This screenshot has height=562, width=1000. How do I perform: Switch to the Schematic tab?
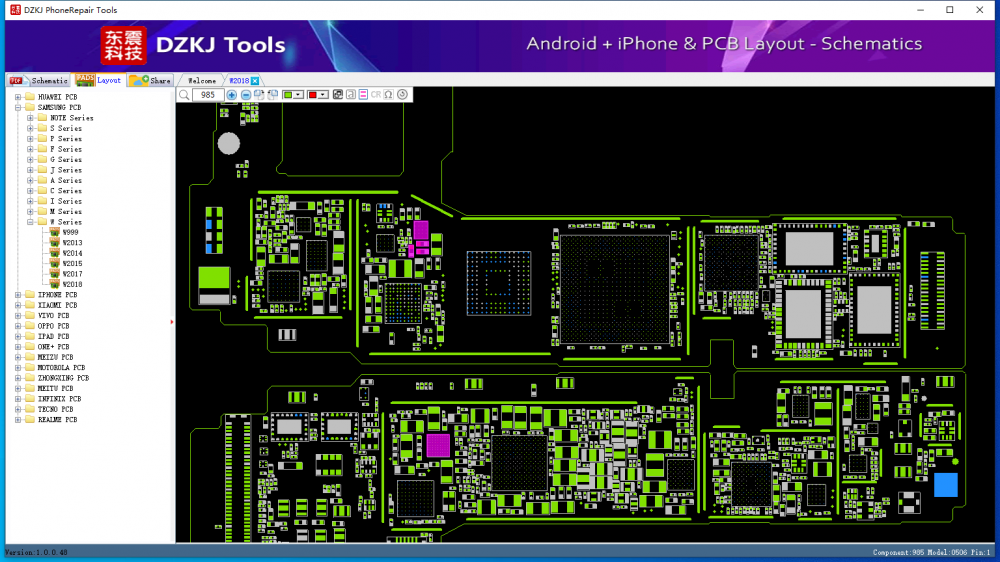pos(40,80)
